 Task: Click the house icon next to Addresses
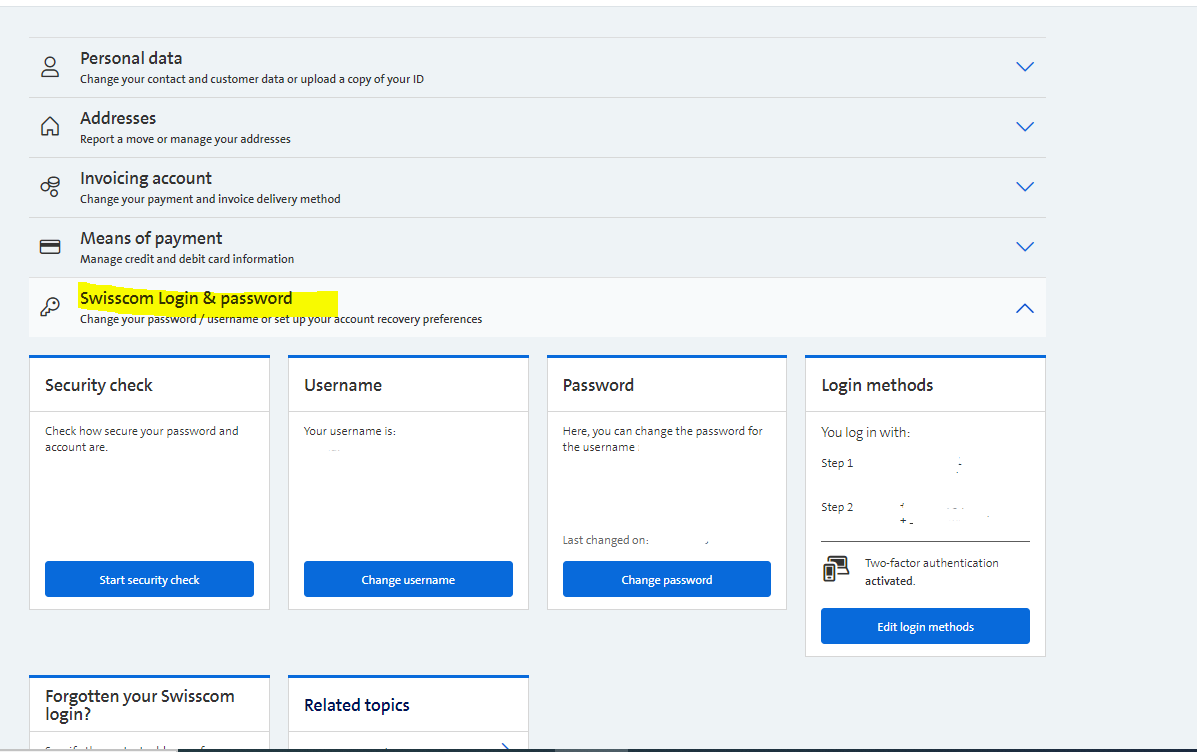pyautogui.click(x=50, y=127)
